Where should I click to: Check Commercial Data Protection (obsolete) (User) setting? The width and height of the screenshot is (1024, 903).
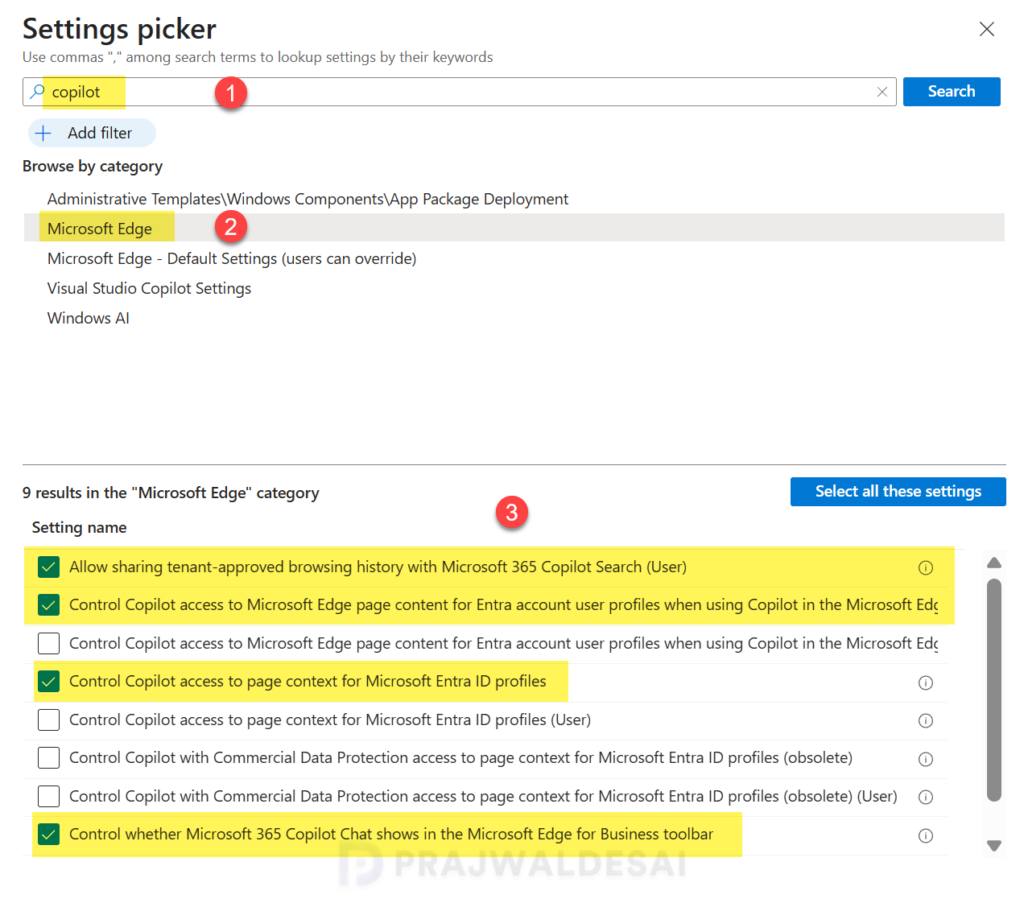48,796
